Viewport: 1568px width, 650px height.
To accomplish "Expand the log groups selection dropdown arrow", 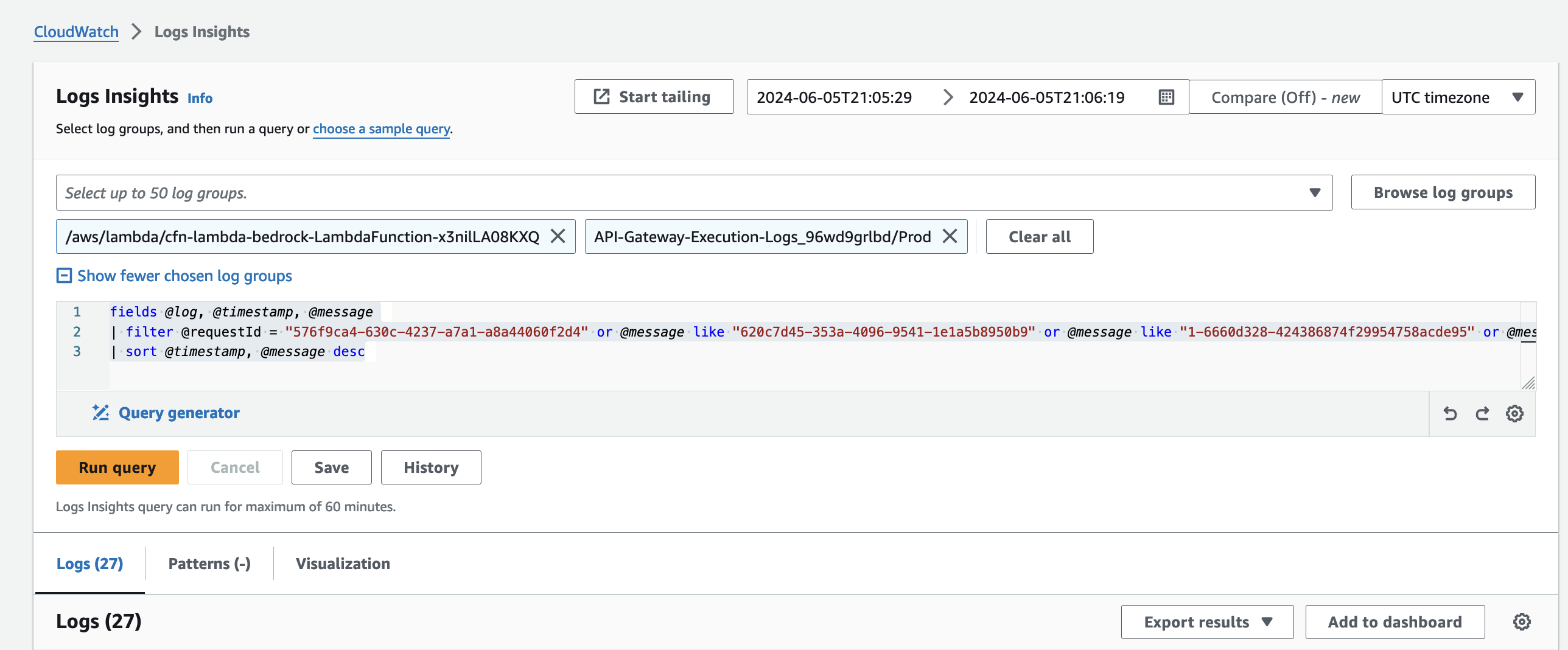I will (1315, 193).
